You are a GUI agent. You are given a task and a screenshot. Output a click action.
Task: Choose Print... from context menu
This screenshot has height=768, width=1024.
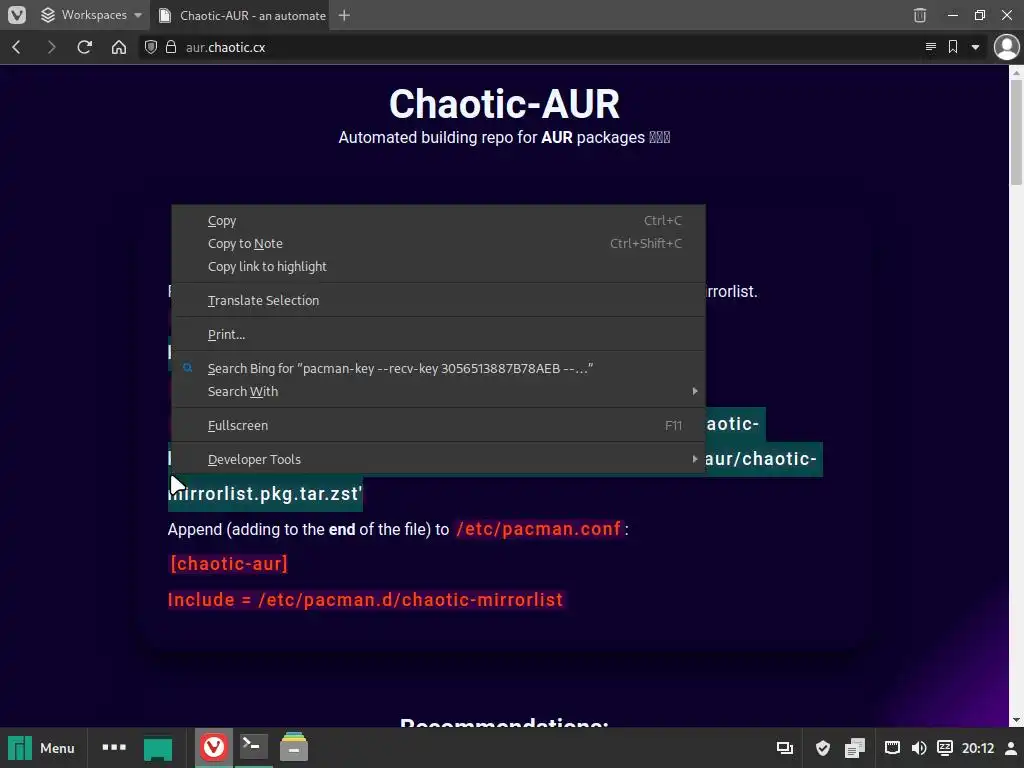pos(438,334)
